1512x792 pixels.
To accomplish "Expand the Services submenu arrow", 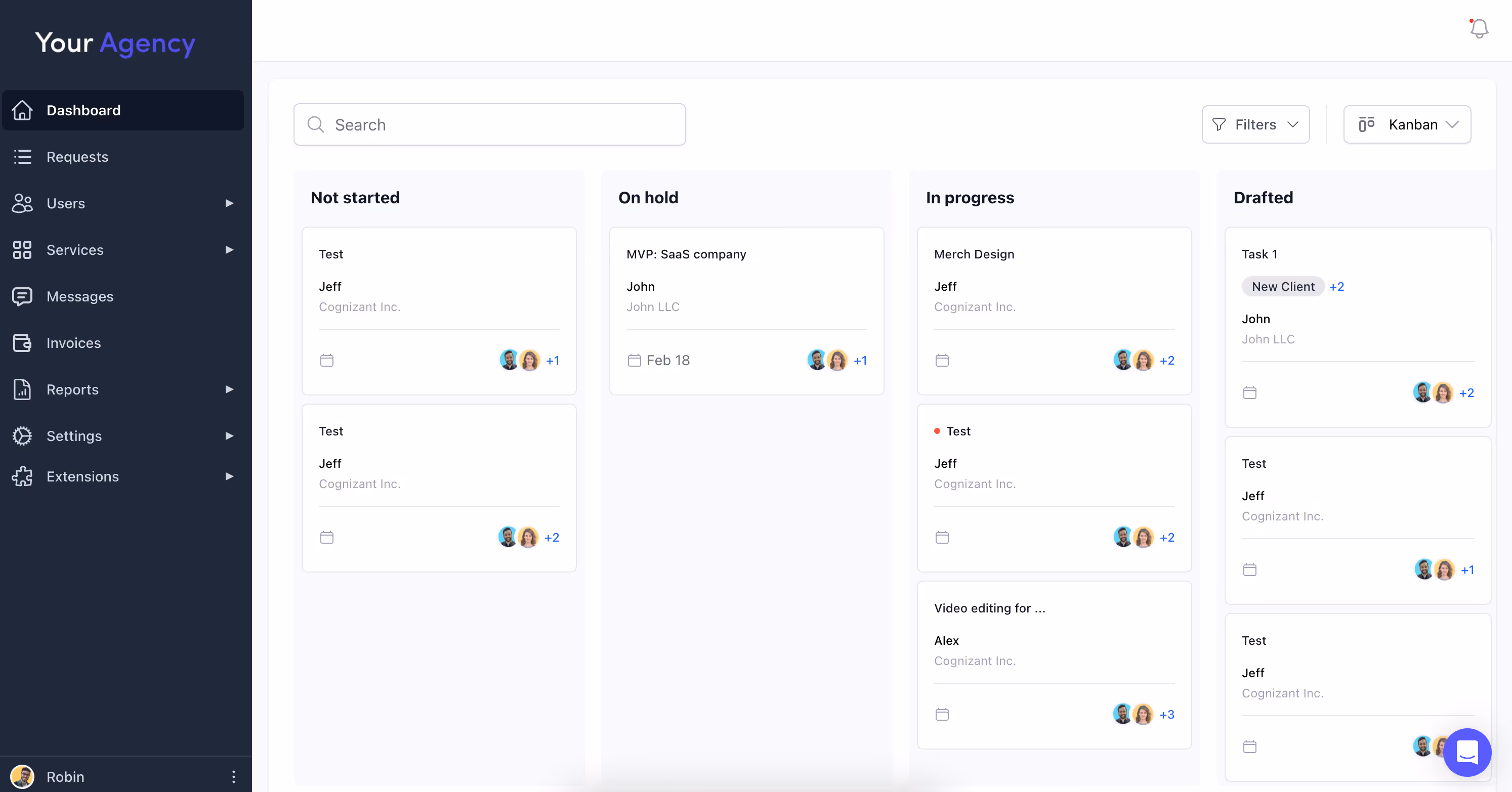I will tap(229, 249).
